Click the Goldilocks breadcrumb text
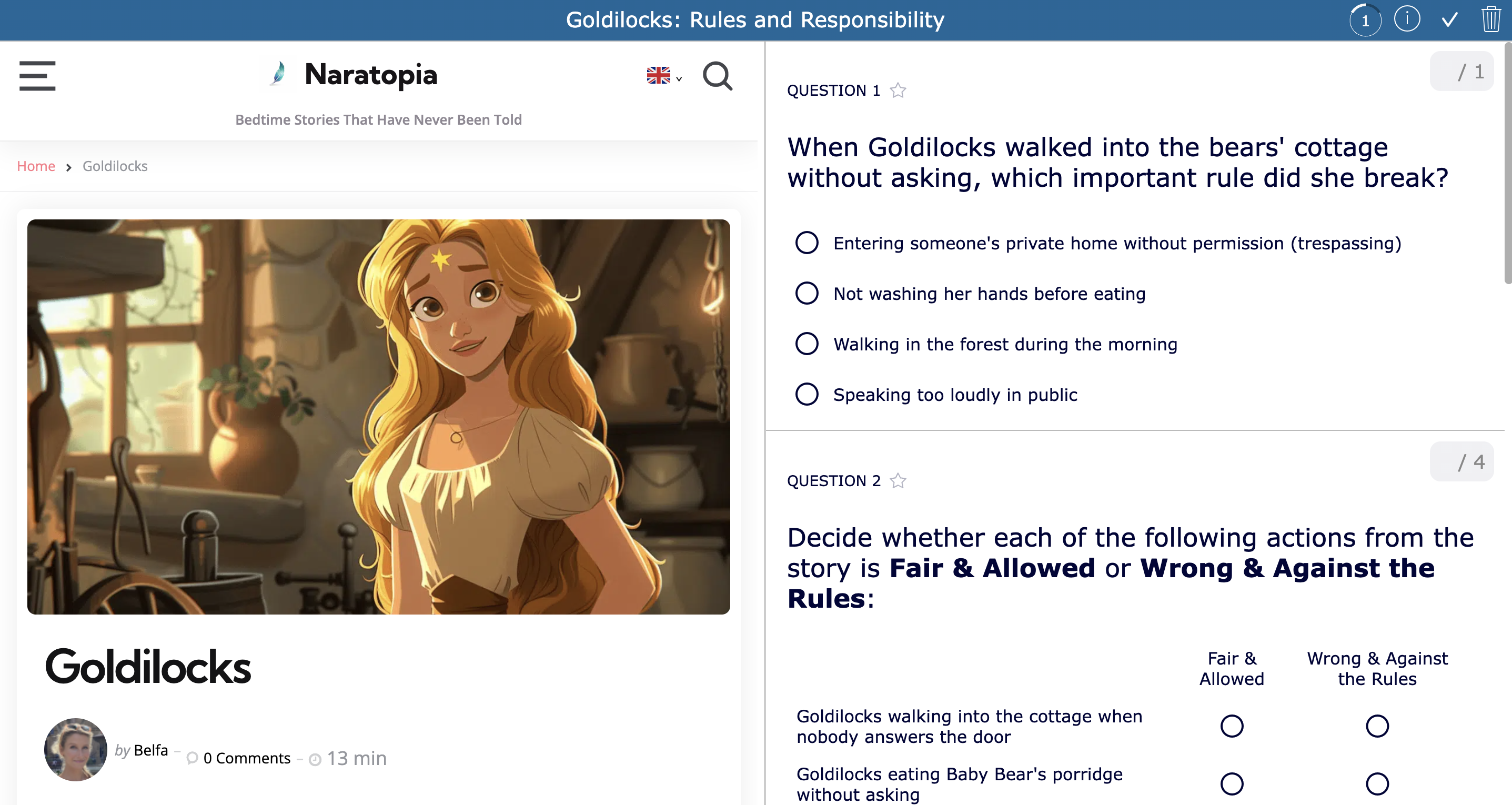The image size is (1512, 805). (x=115, y=166)
